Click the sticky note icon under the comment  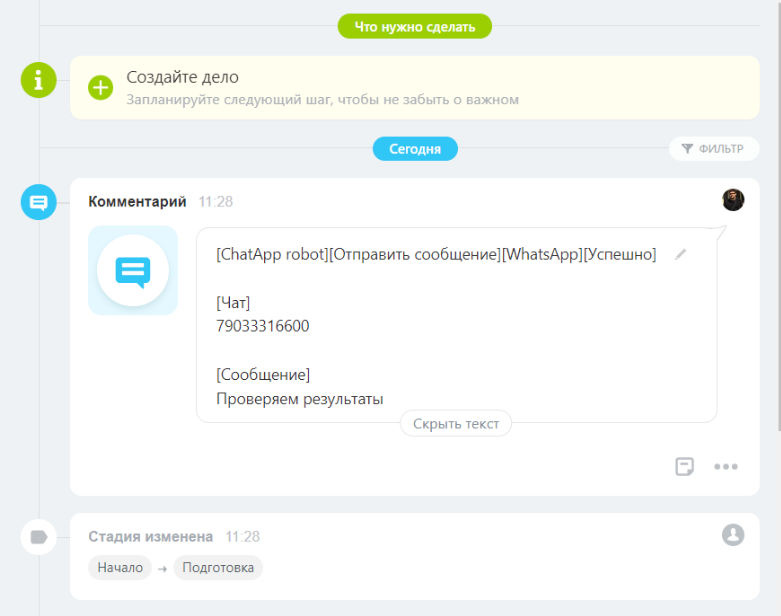[685, 466]
